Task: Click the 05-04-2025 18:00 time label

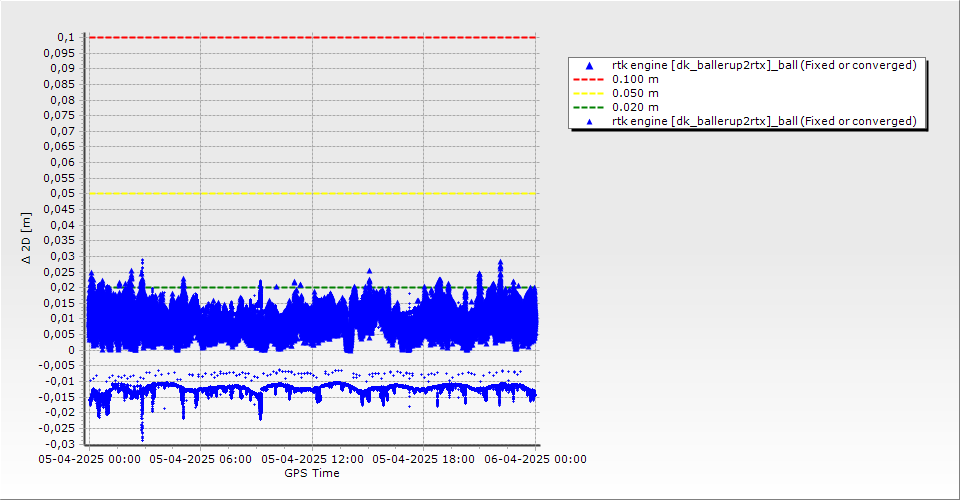Action: (x=424, y=459)
